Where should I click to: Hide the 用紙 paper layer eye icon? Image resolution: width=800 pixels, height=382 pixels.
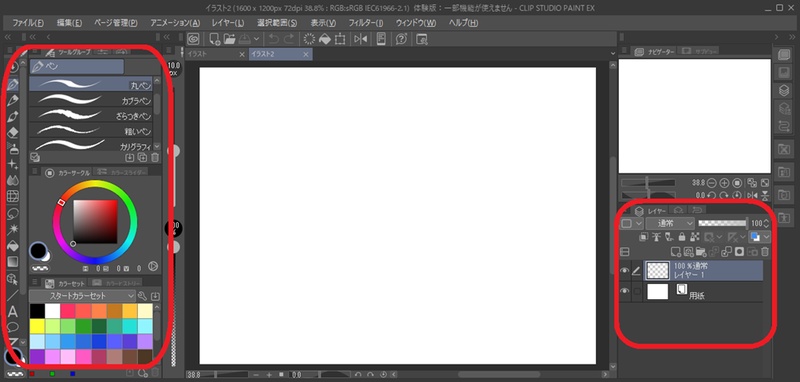[x=624, y=291]
